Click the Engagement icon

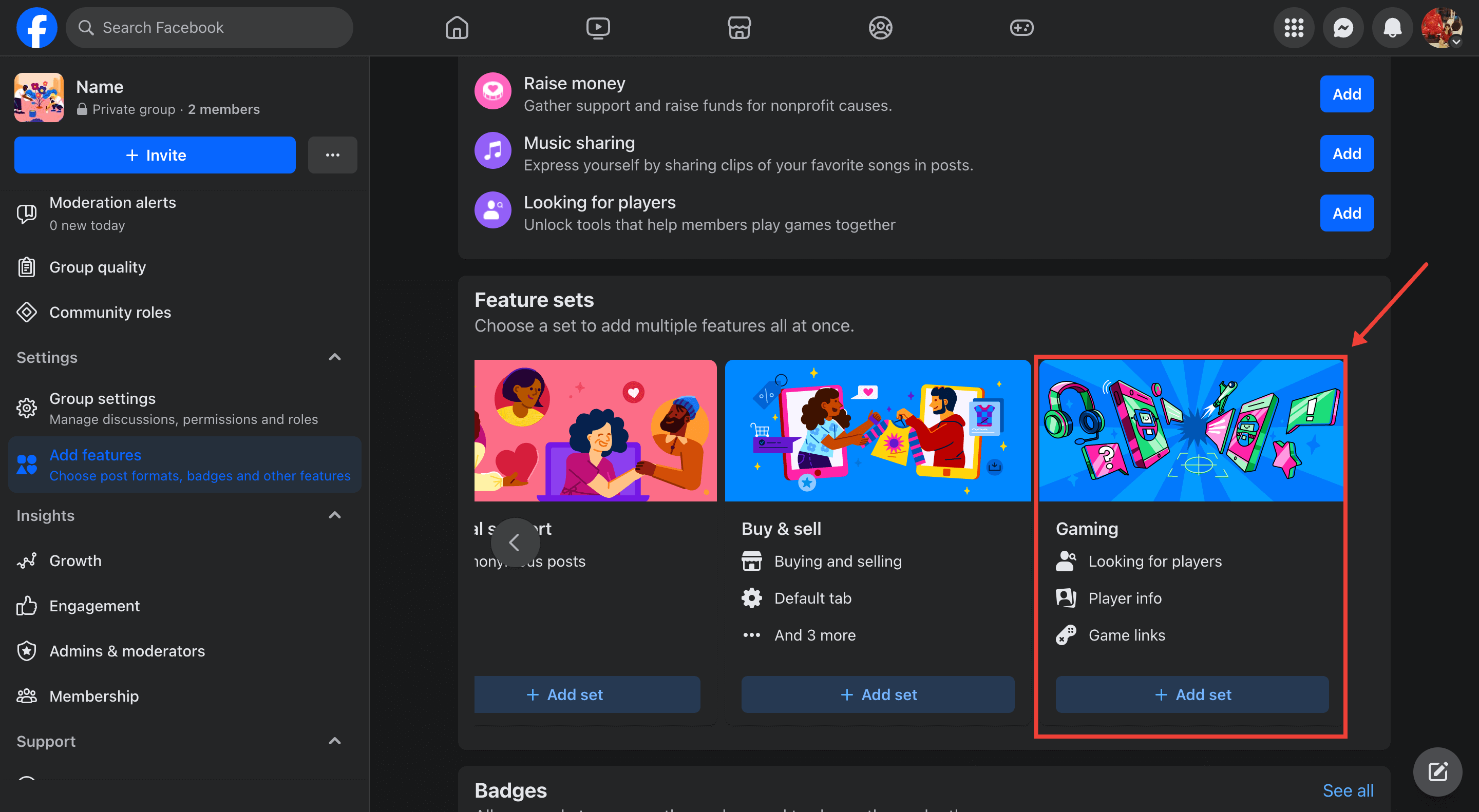pyautogui.click(x=27, y=605)
